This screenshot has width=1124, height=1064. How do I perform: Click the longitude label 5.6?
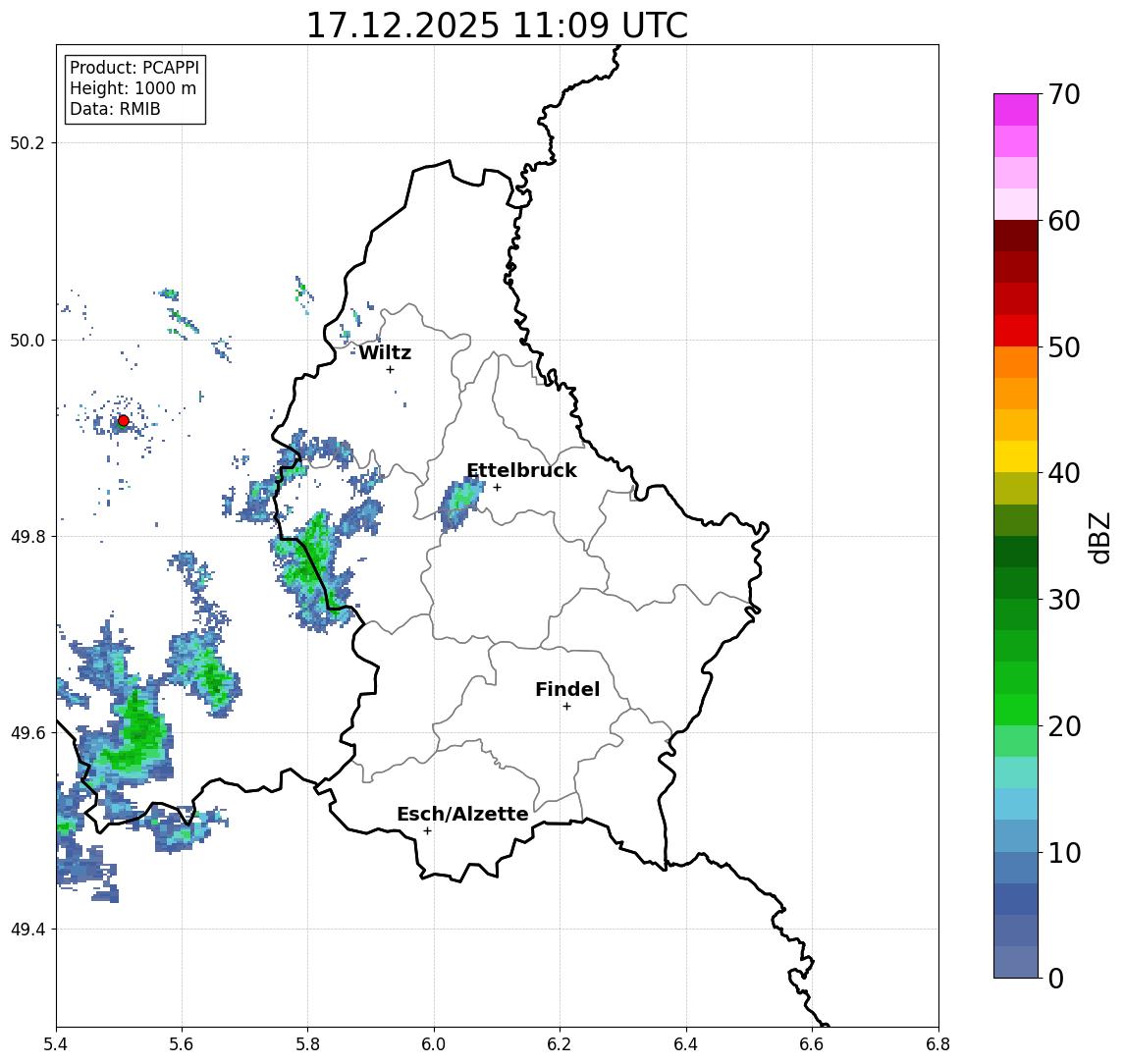coord(182,1044)
